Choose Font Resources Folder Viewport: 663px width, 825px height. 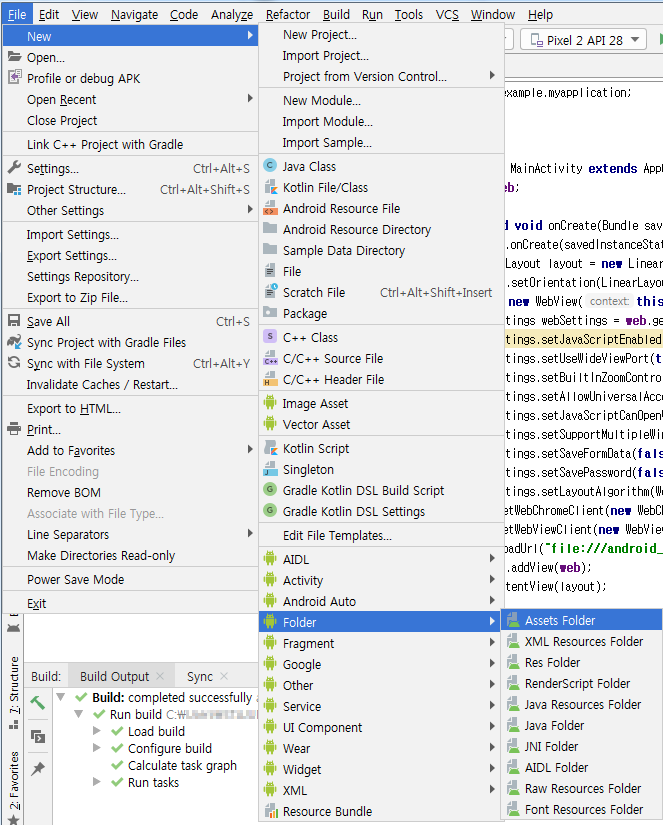tap(581, 809)
